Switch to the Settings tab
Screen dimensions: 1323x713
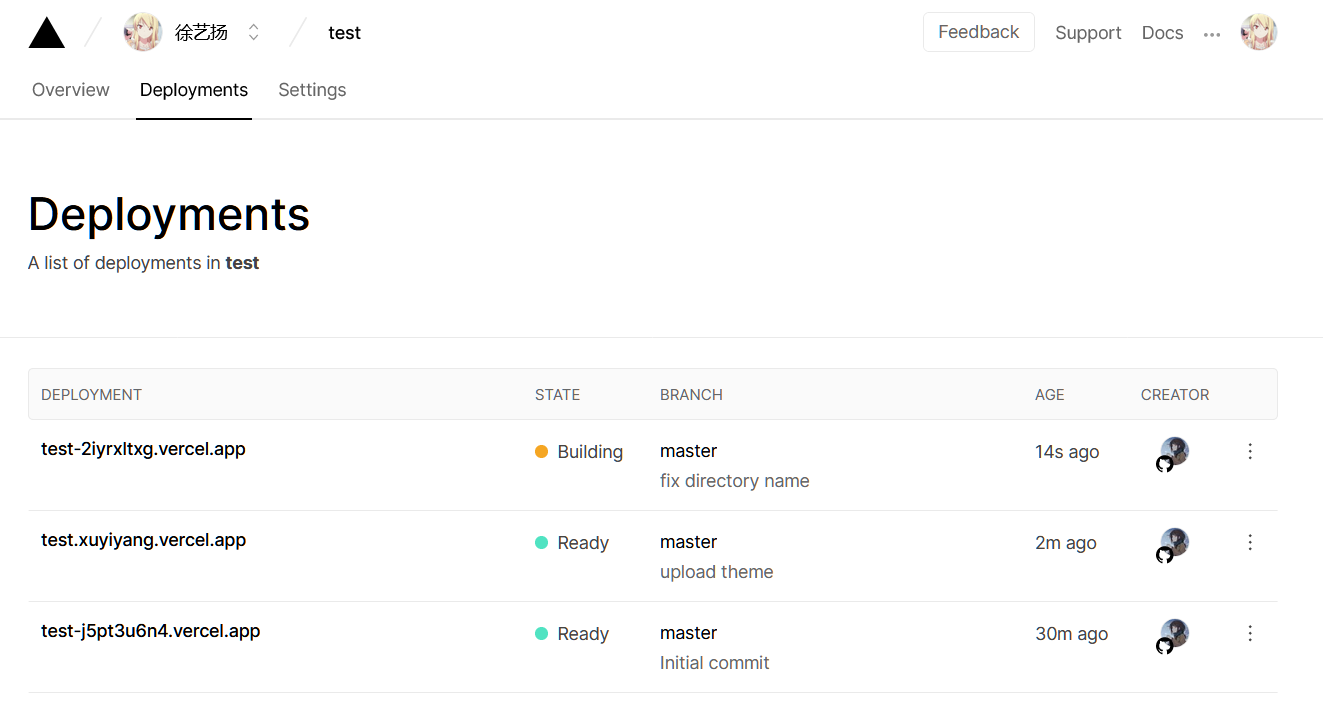(312, 90)
